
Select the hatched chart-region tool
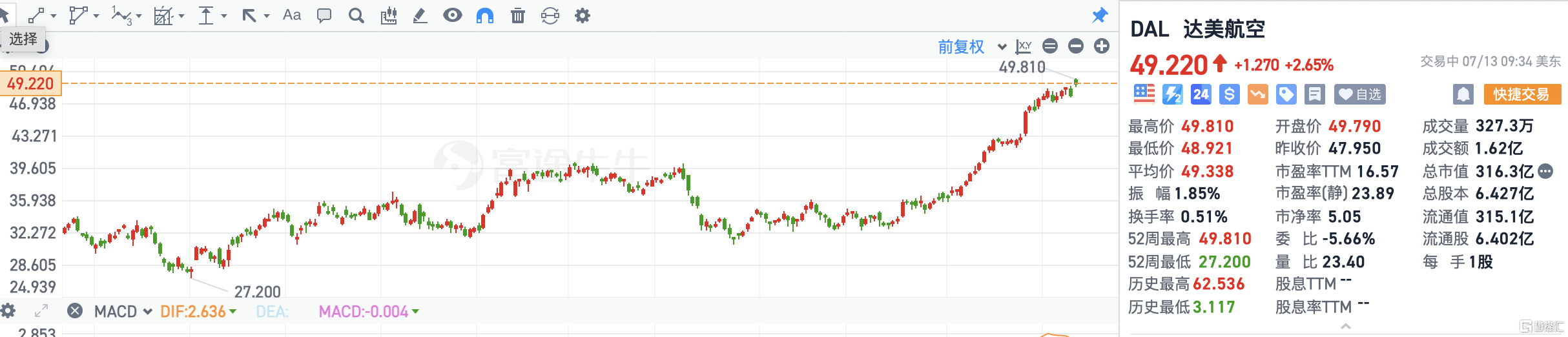(x=163, y=16)
